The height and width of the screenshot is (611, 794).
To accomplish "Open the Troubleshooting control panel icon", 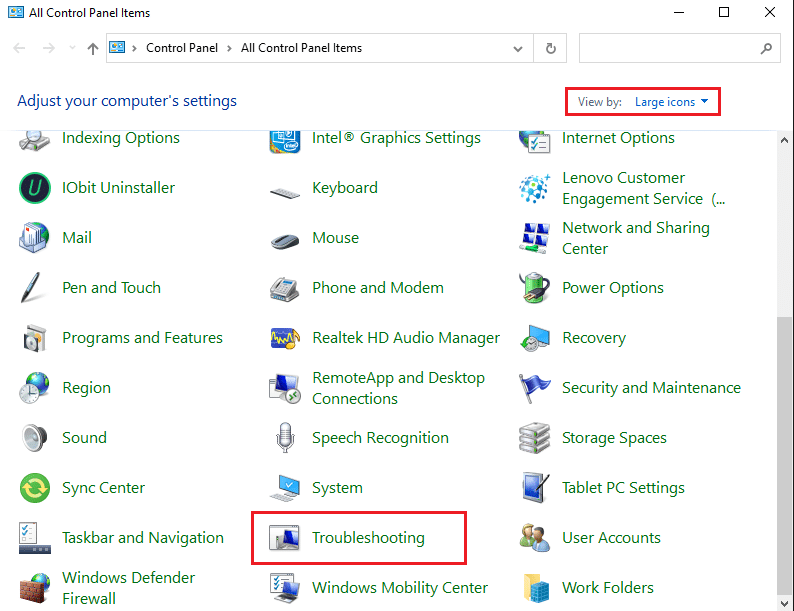I will 285,538.
